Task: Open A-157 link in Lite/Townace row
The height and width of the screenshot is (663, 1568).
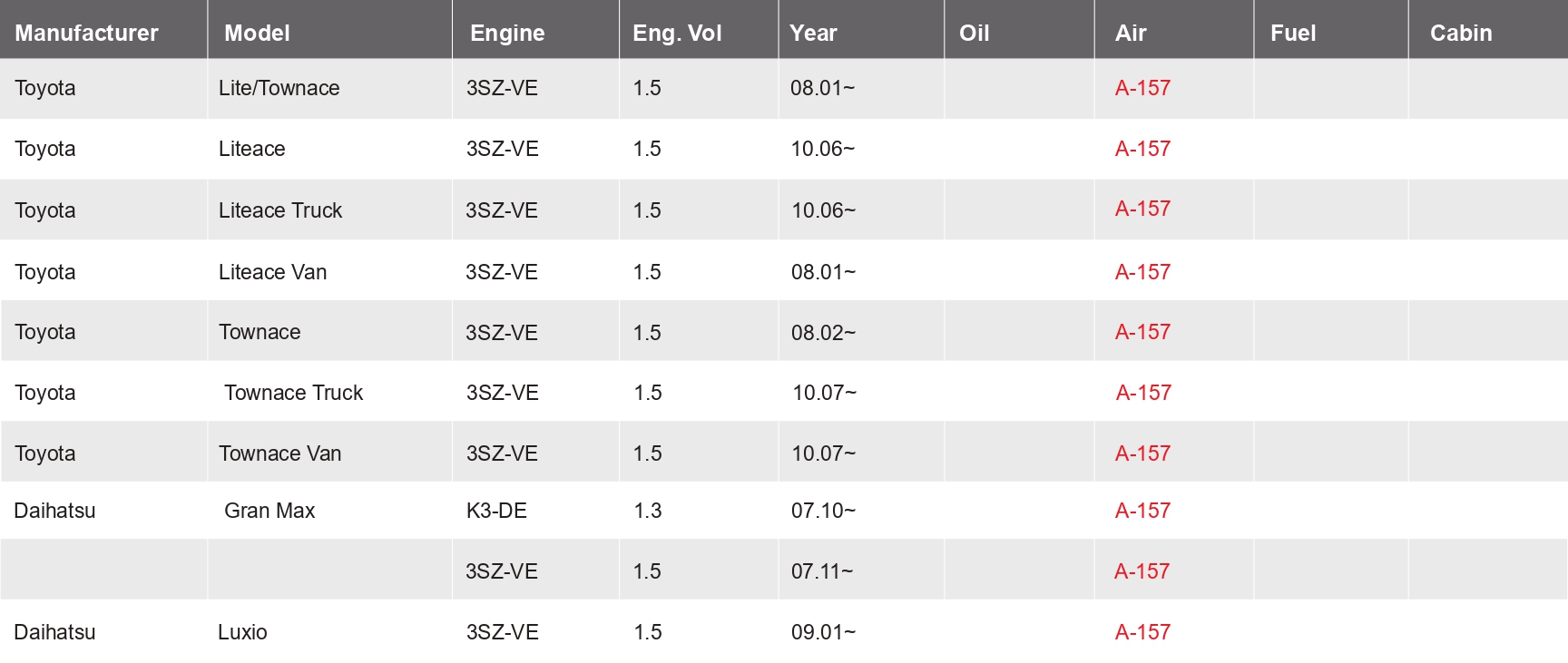Action: [1142, 88]
